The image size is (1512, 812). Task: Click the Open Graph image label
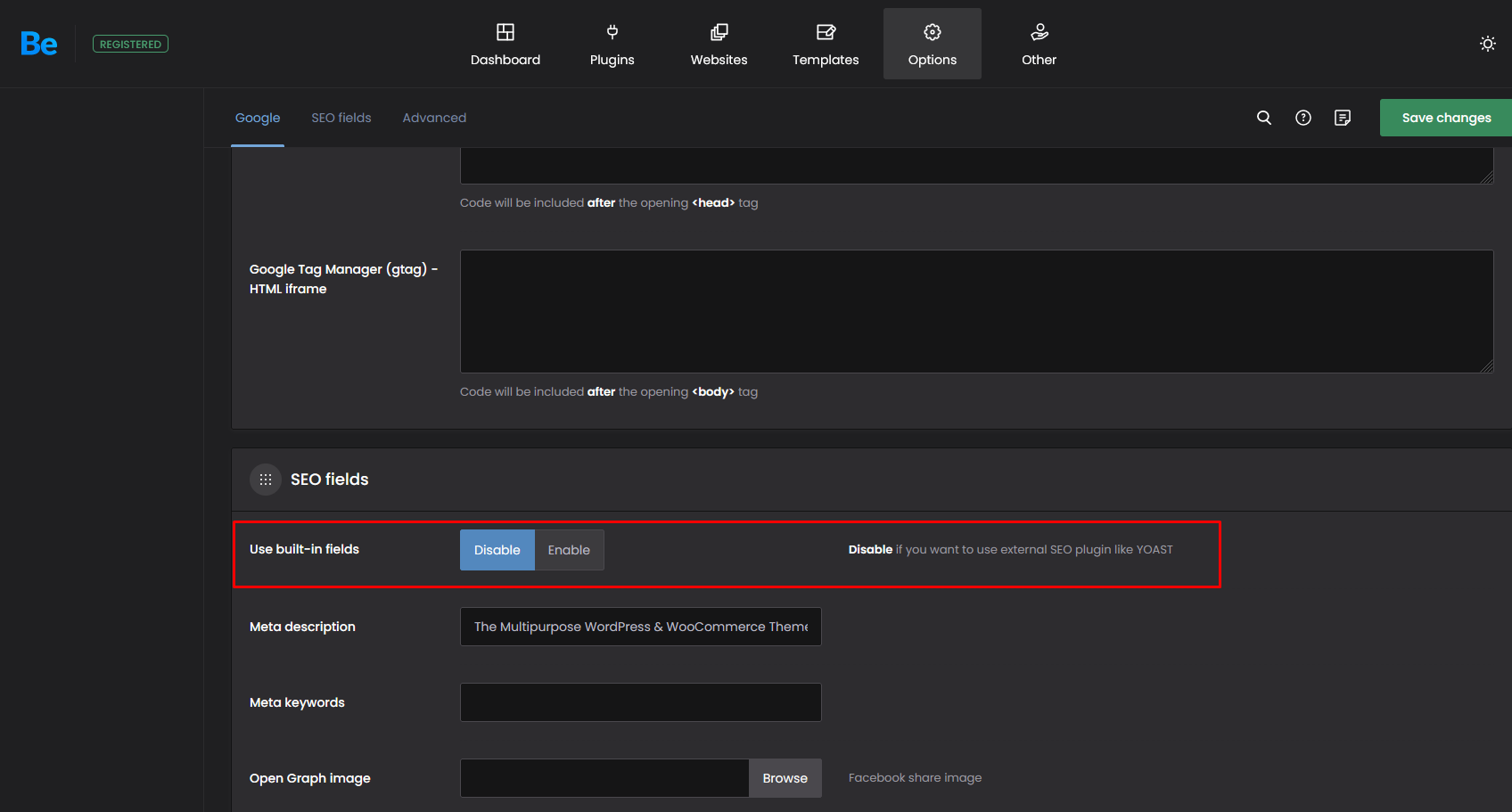pyautogui.click(x=310, y=778)
